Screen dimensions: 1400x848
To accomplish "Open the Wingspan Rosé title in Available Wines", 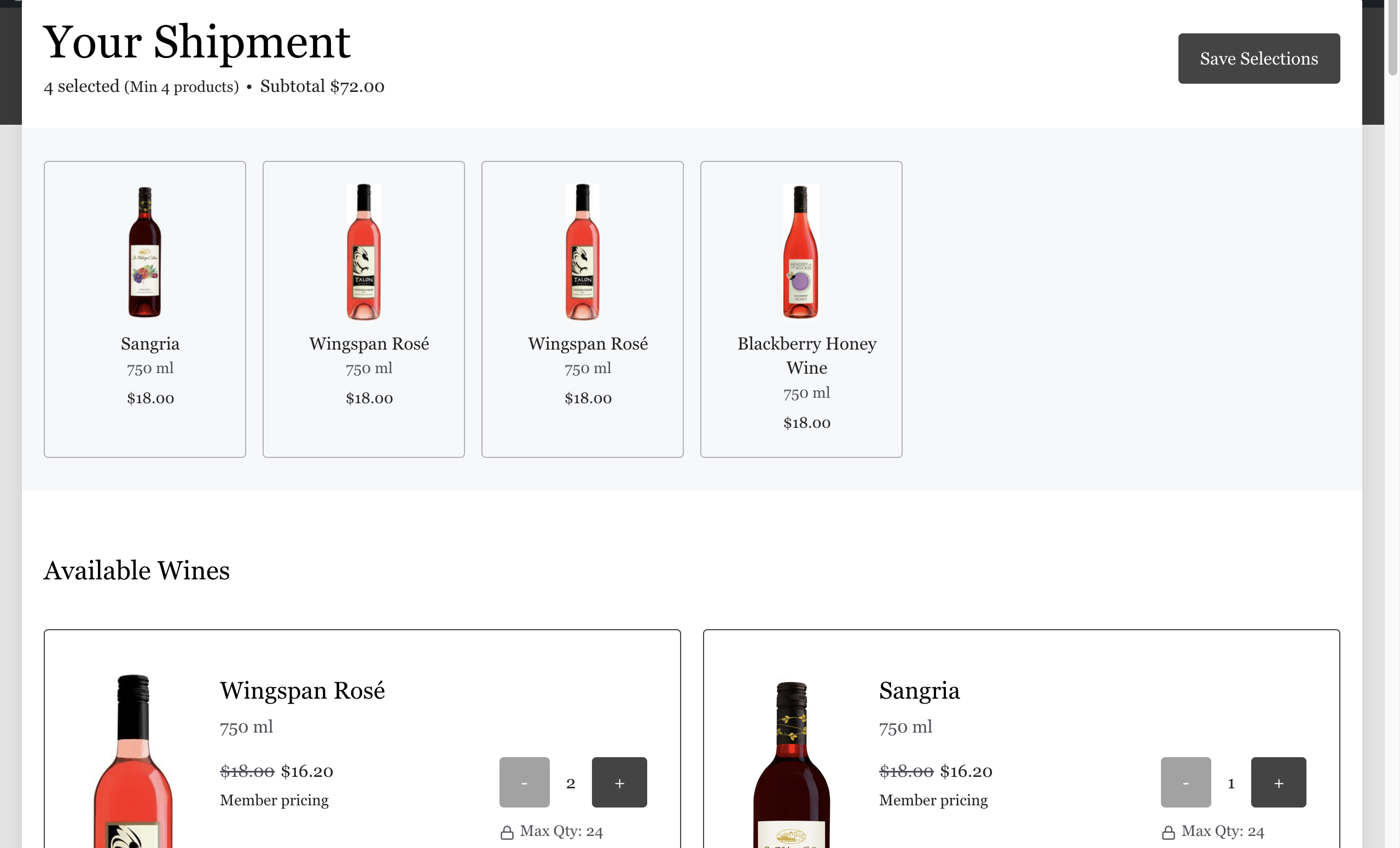I will (x=303, y=690).
